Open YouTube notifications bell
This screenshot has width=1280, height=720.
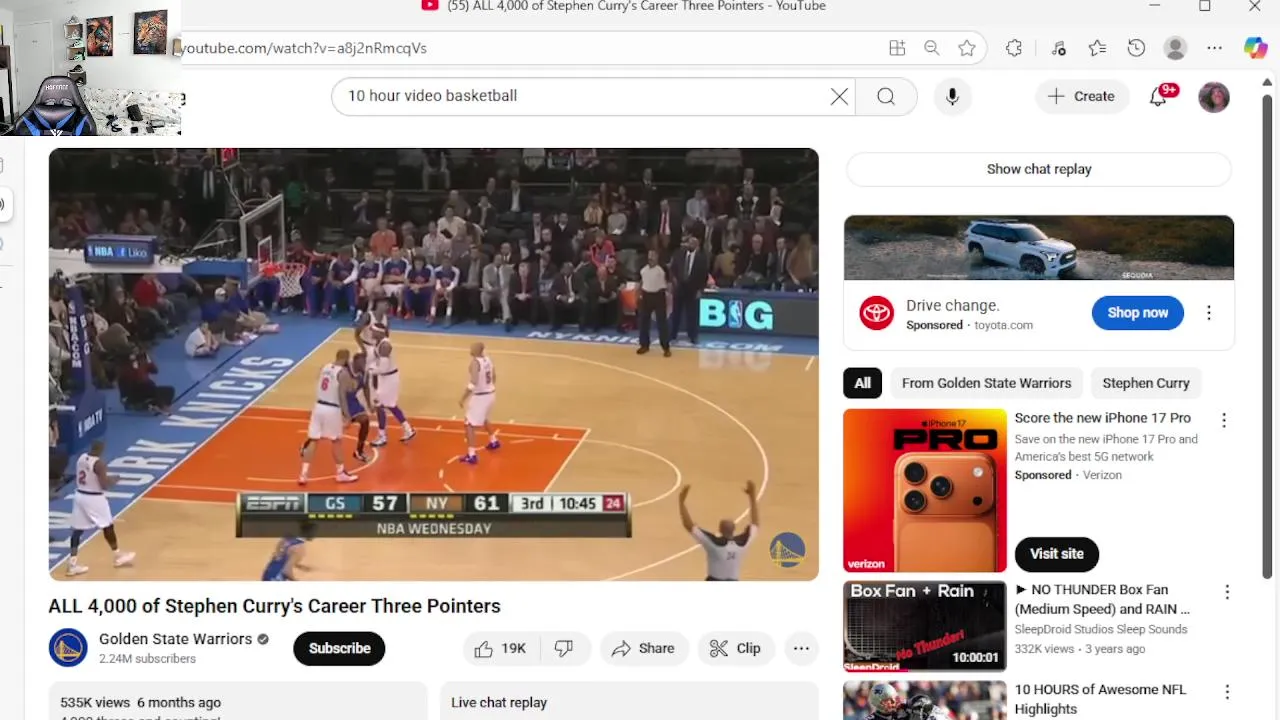pyautogui.click(x=1158, y=96)
